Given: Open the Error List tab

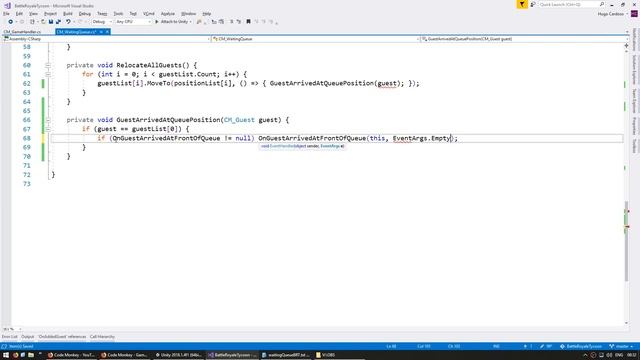Looking at the screenshot, I should [x=9, y=337].
